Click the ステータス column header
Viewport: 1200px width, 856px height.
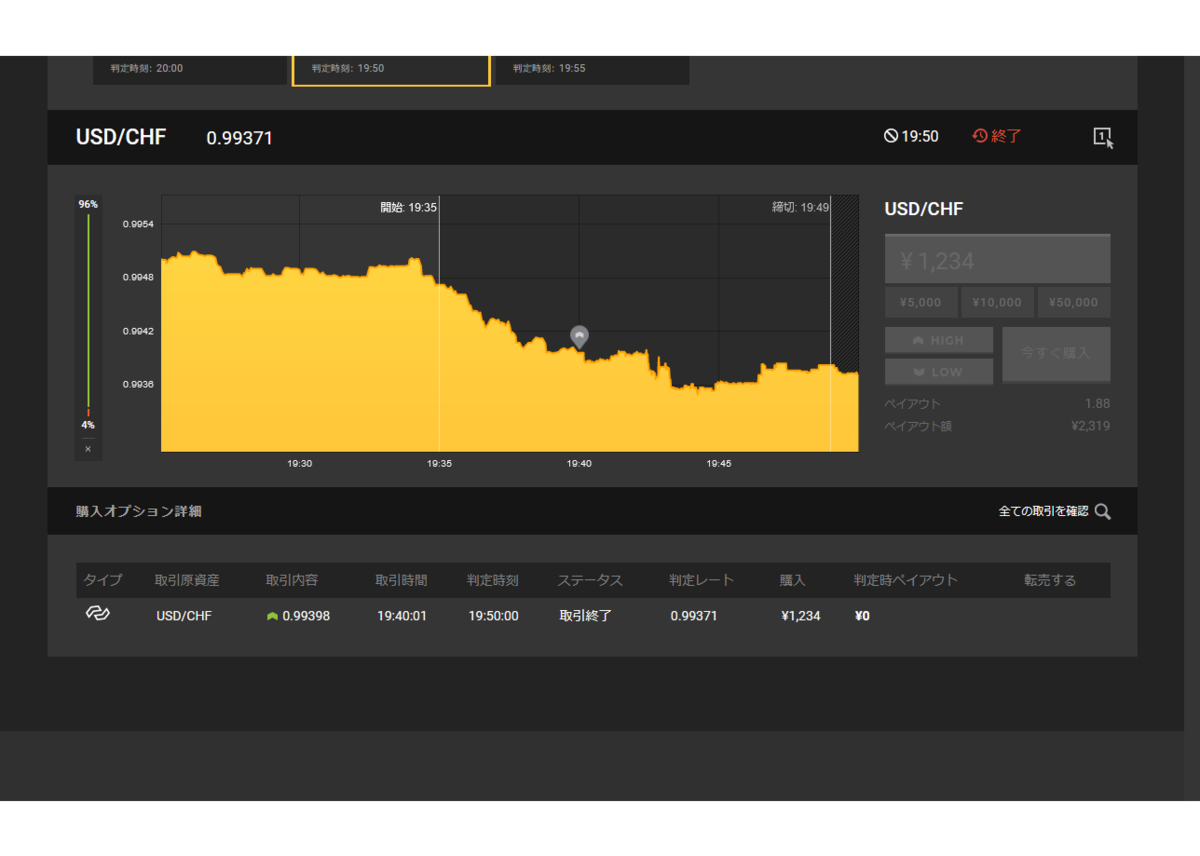(x=589, y=580)
